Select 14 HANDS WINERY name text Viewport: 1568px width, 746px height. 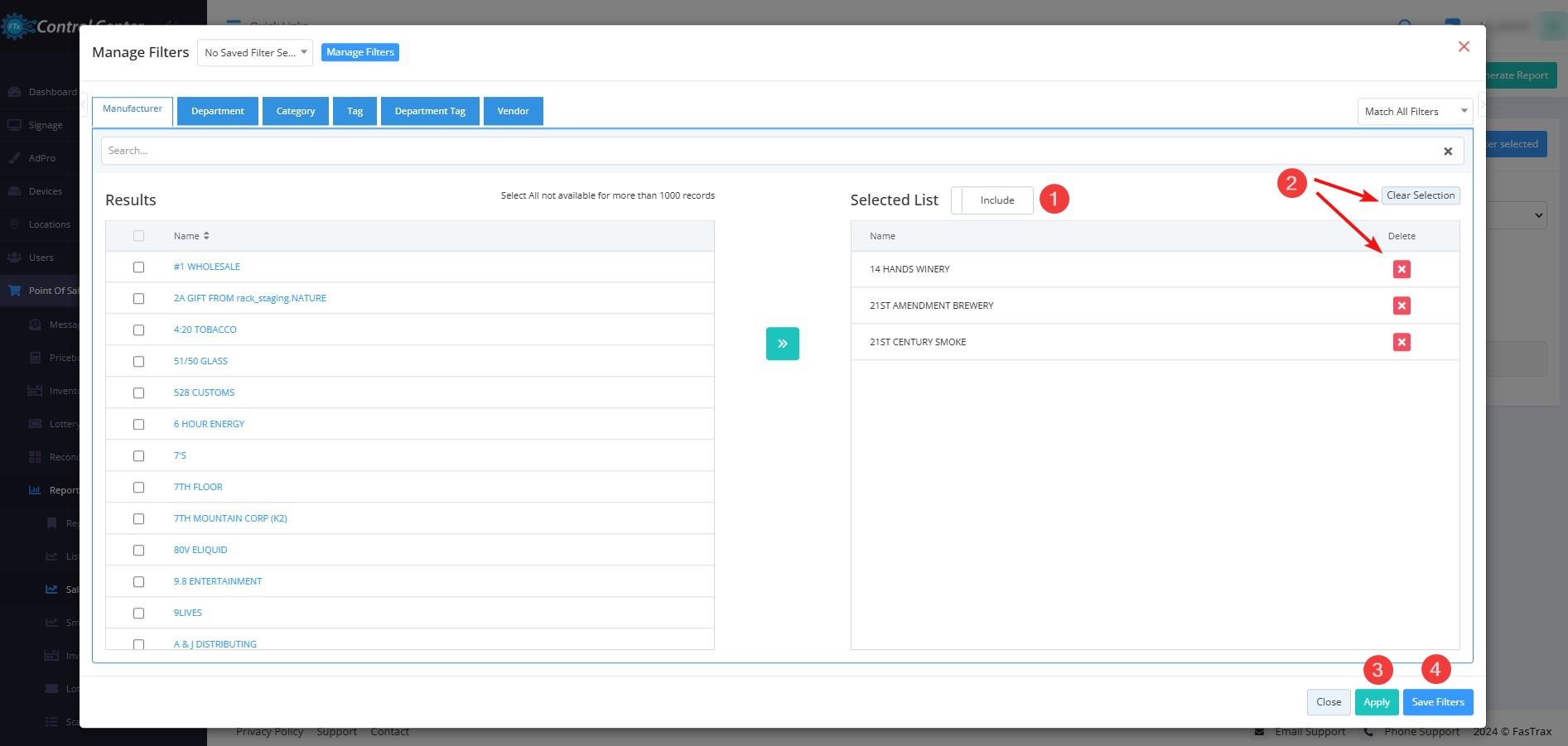click(909, 269)
